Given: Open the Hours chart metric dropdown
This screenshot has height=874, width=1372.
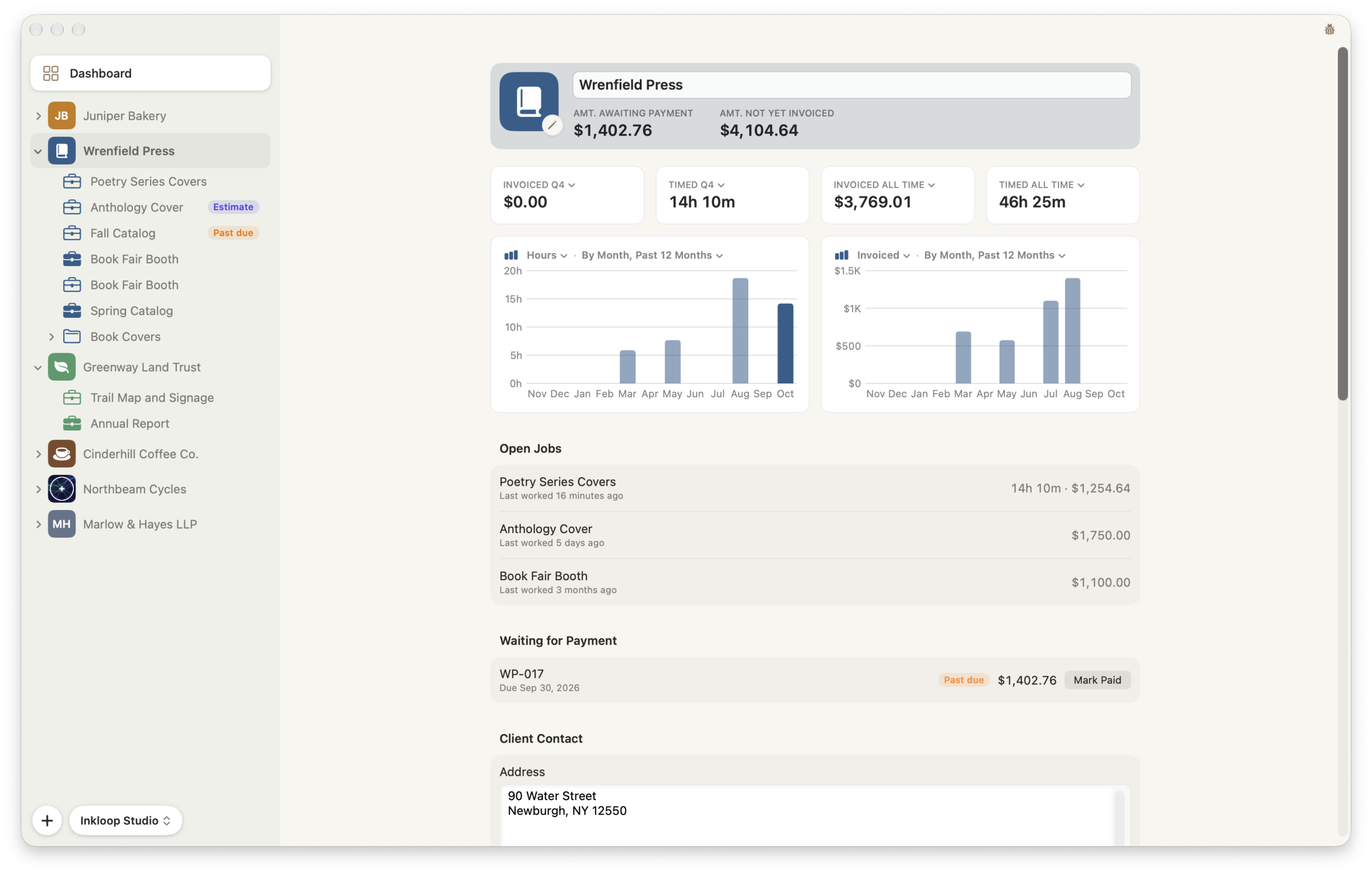Looking at the screenshot, I should point(547,255).
